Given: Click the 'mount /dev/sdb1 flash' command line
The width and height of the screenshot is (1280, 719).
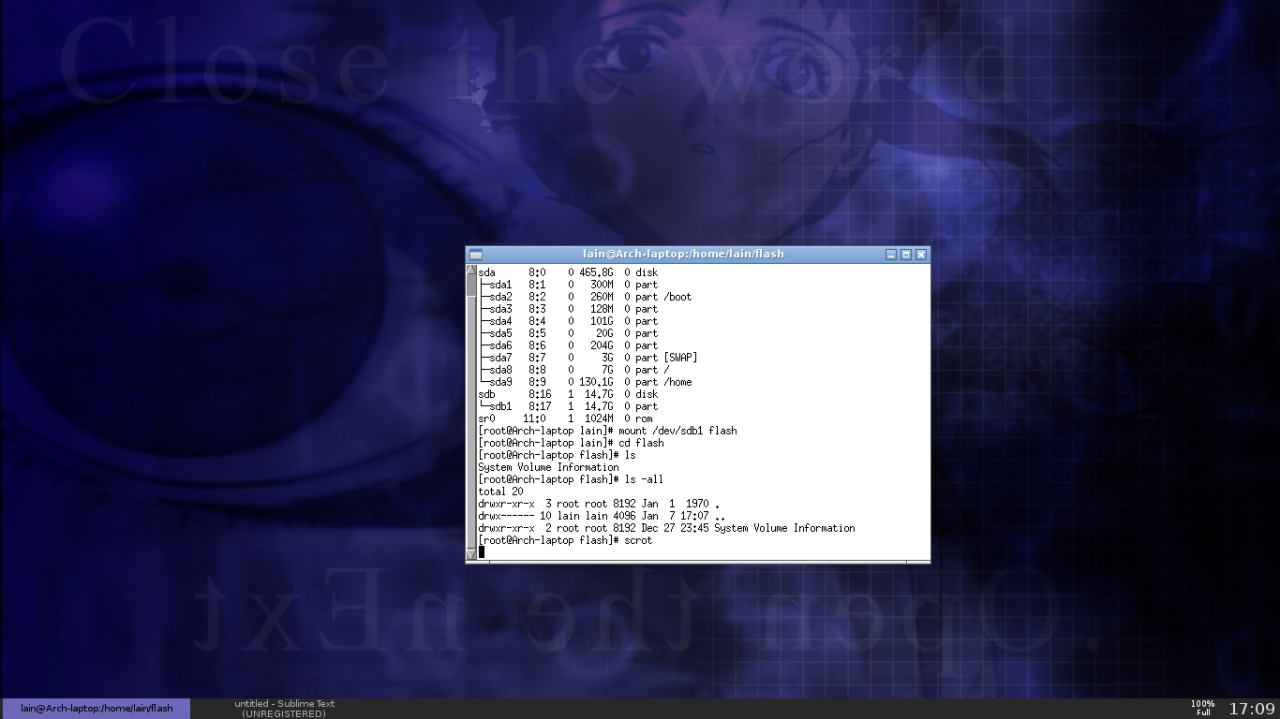Looking at the screenshot, I should pyautogui.click(x=607, y=431).
